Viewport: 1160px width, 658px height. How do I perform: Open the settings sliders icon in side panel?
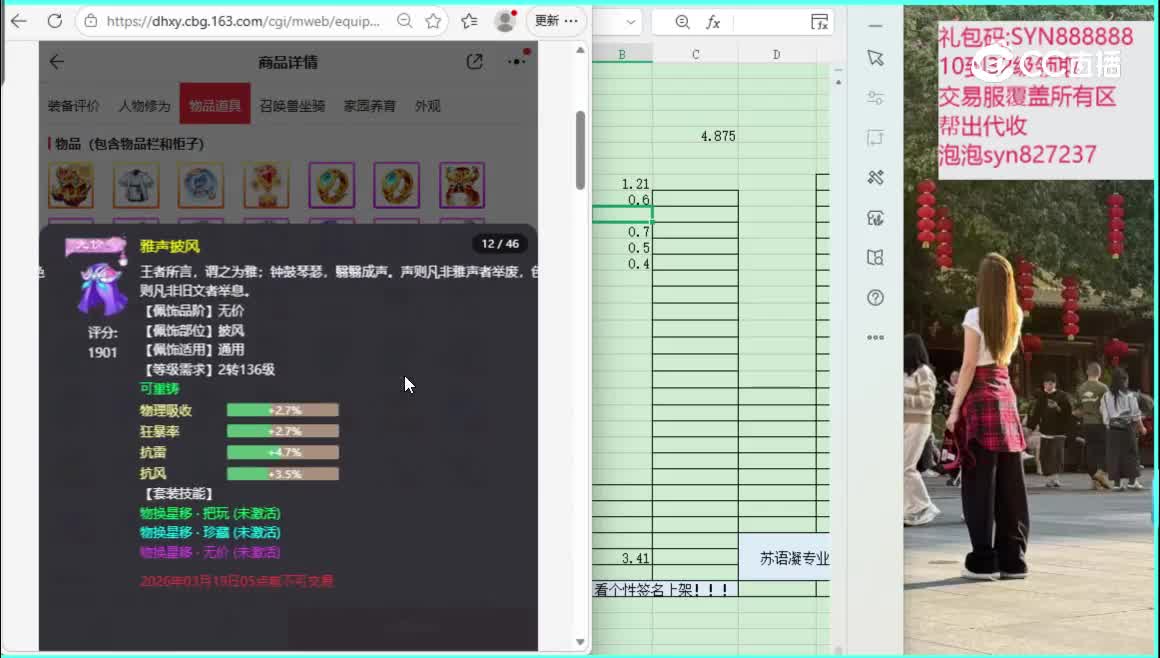click(875, 98)
